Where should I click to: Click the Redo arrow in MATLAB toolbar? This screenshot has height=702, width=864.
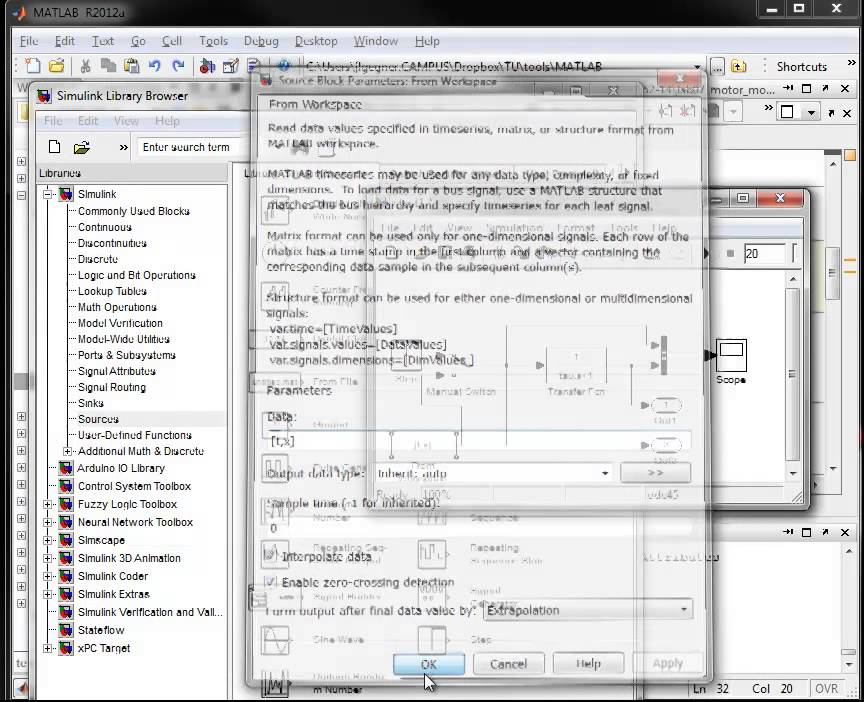(178, 67)
